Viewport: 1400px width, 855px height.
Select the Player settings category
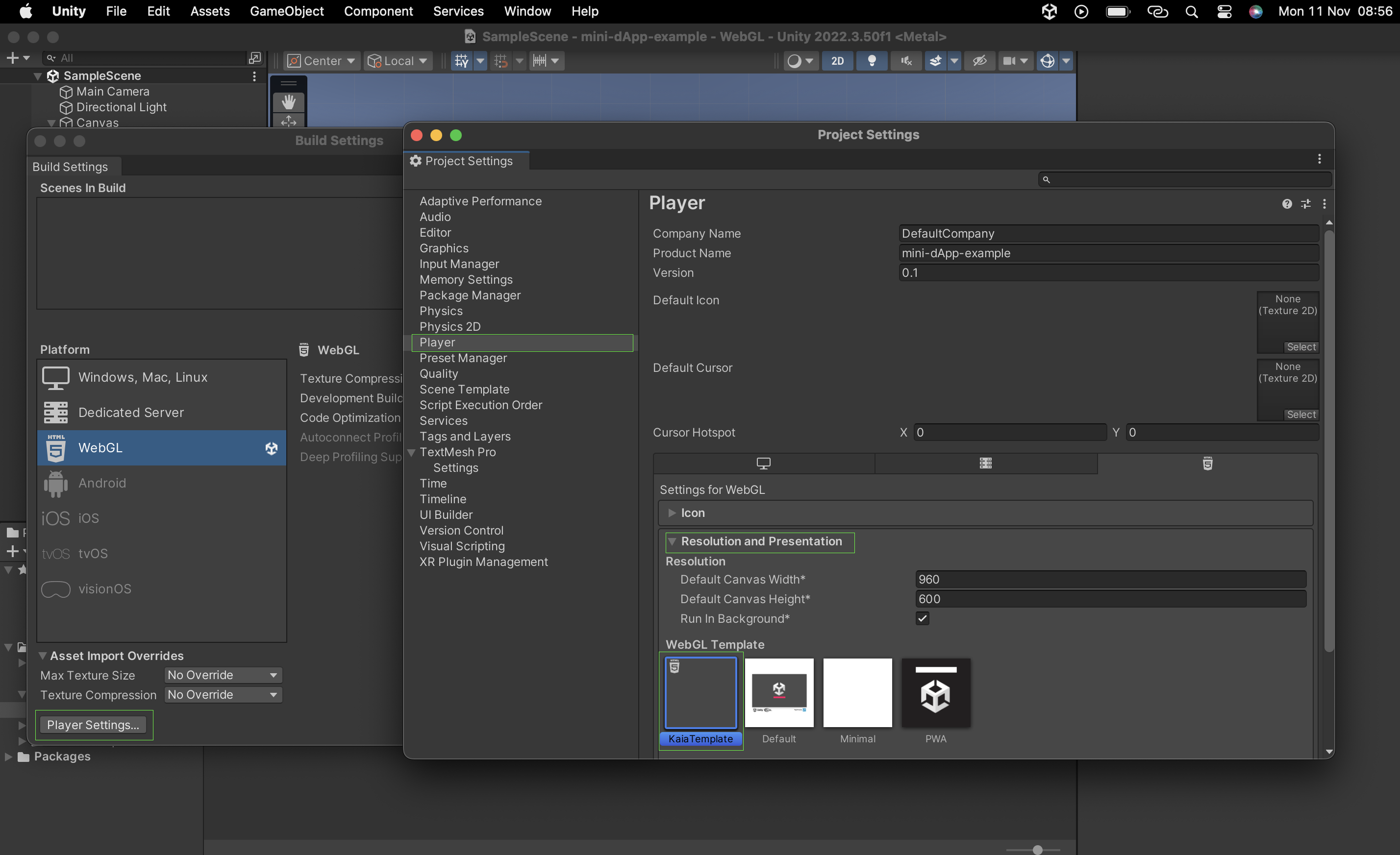tap(522, 342)
